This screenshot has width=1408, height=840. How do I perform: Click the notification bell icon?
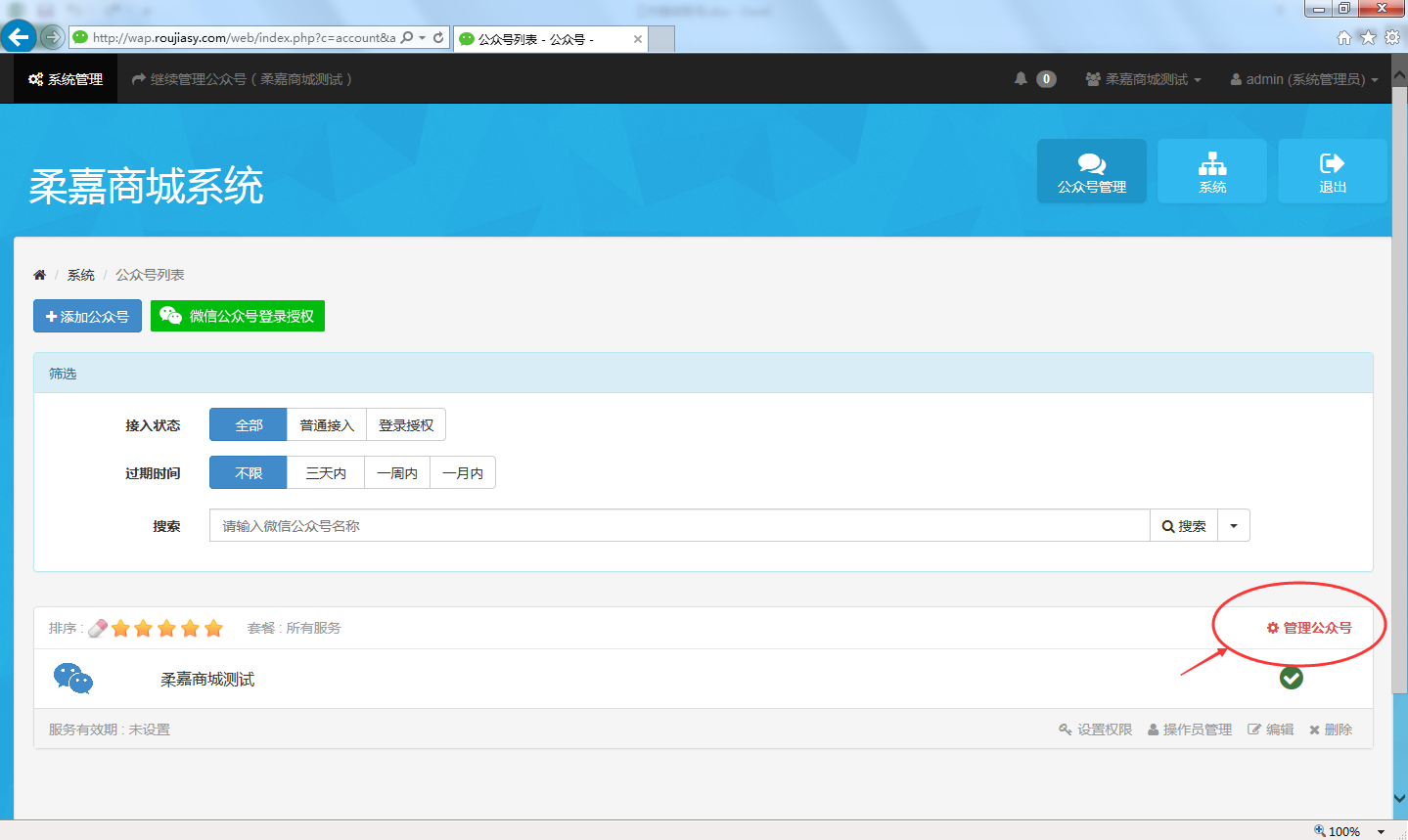pos(1021,79)
